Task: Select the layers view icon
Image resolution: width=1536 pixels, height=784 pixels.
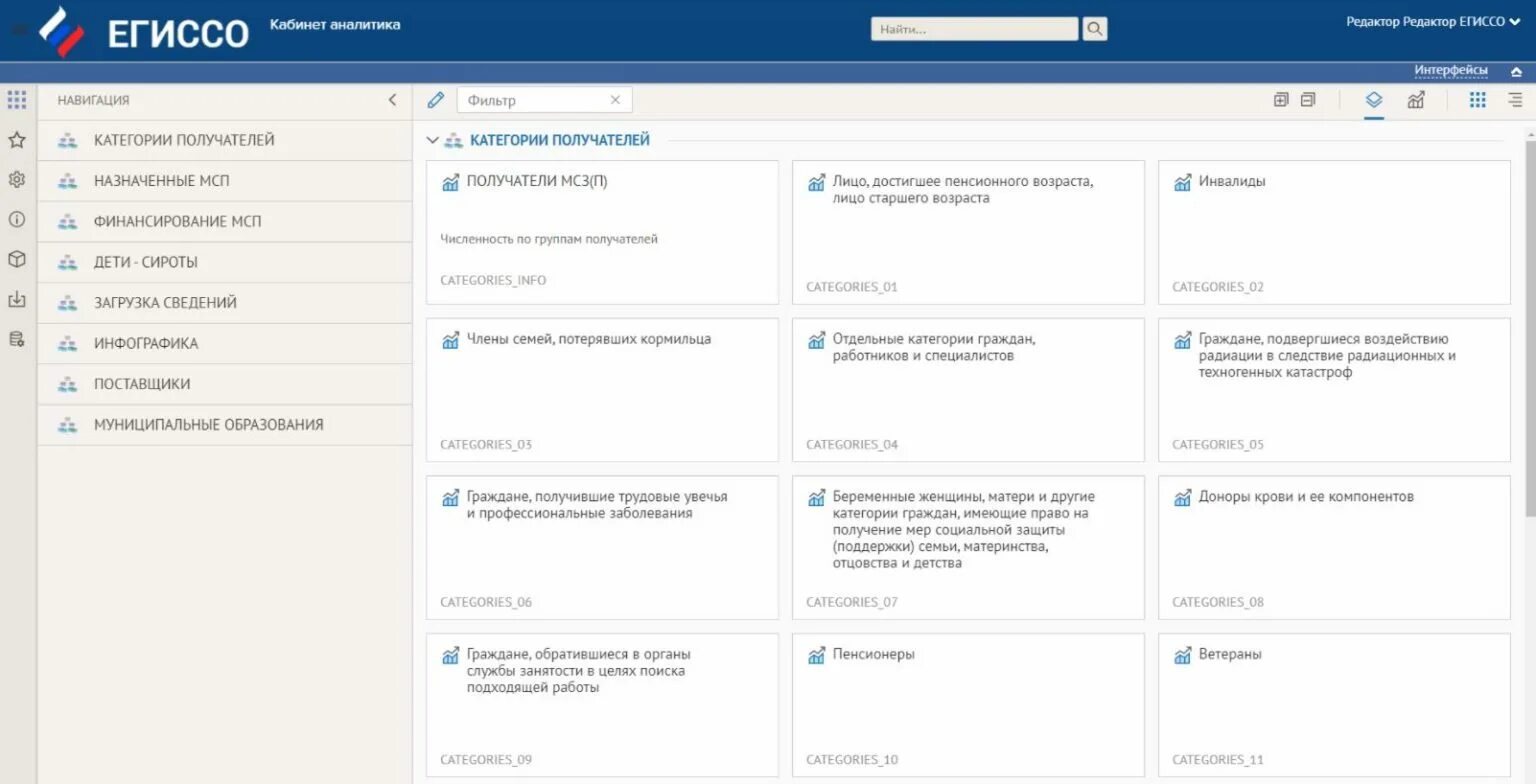Action: 1374,100
